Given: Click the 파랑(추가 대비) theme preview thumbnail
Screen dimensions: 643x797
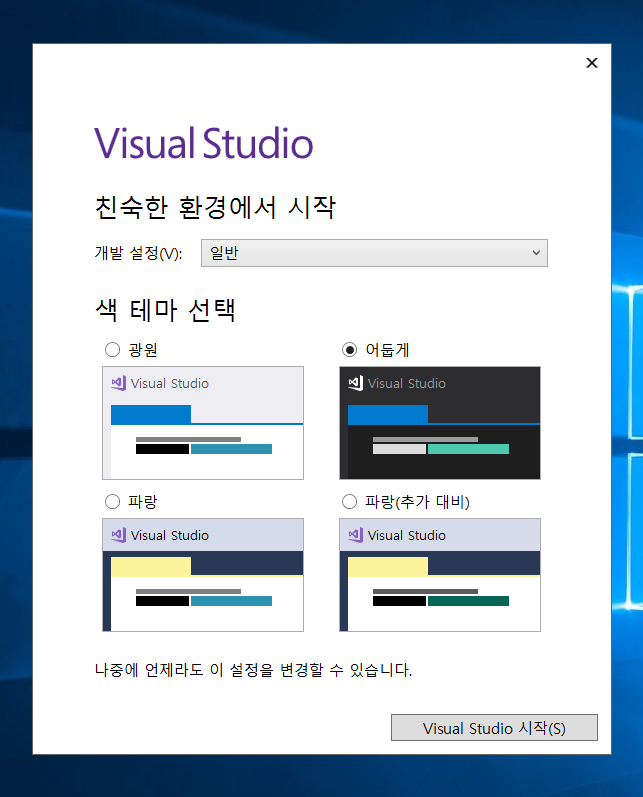Looking at the screenshot, I should tap(440, 575).
